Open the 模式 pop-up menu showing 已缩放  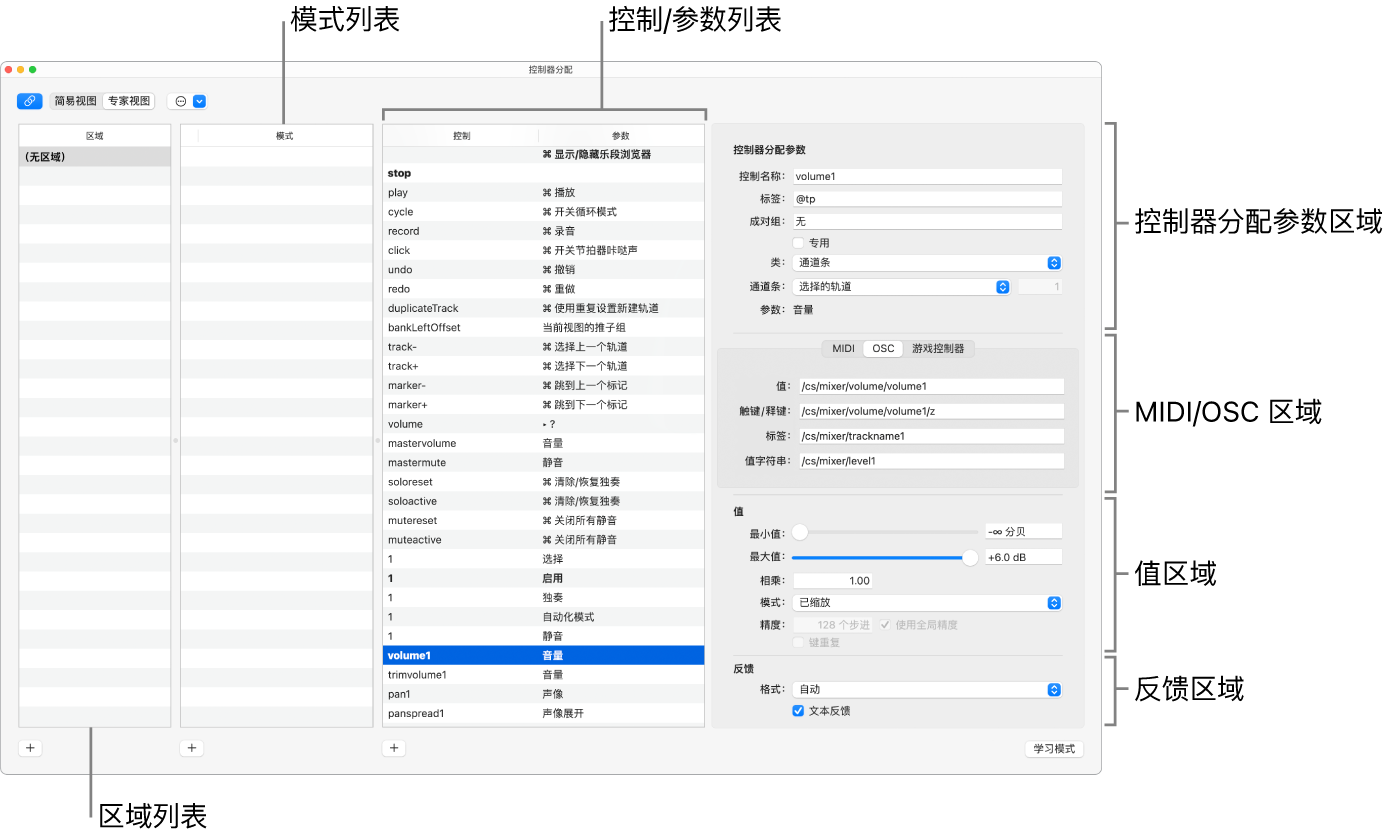coord(927,603)
